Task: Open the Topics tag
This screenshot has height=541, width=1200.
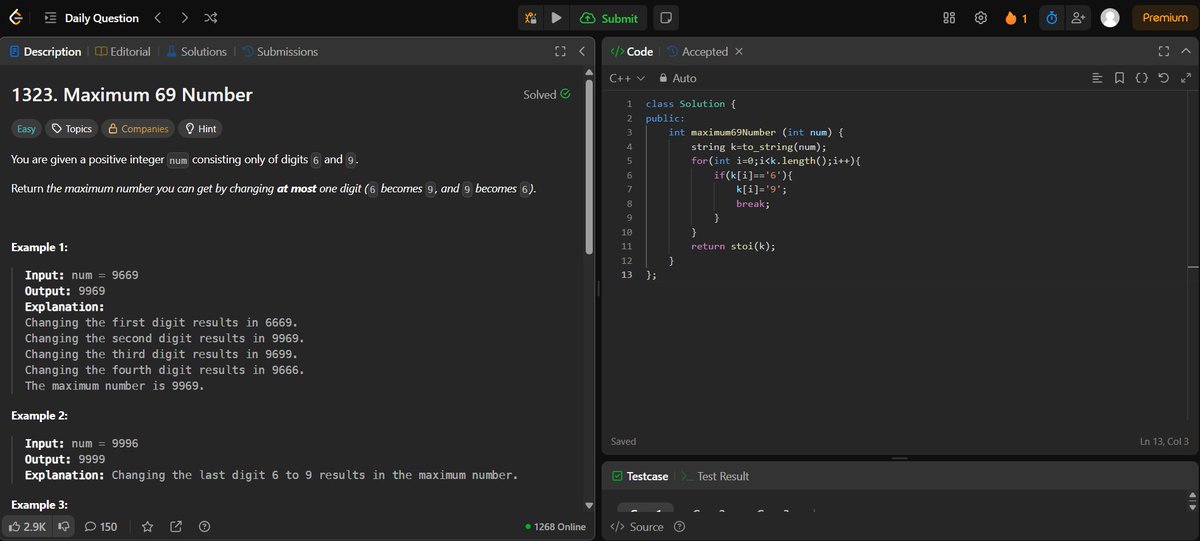Action: click(71, 129)
